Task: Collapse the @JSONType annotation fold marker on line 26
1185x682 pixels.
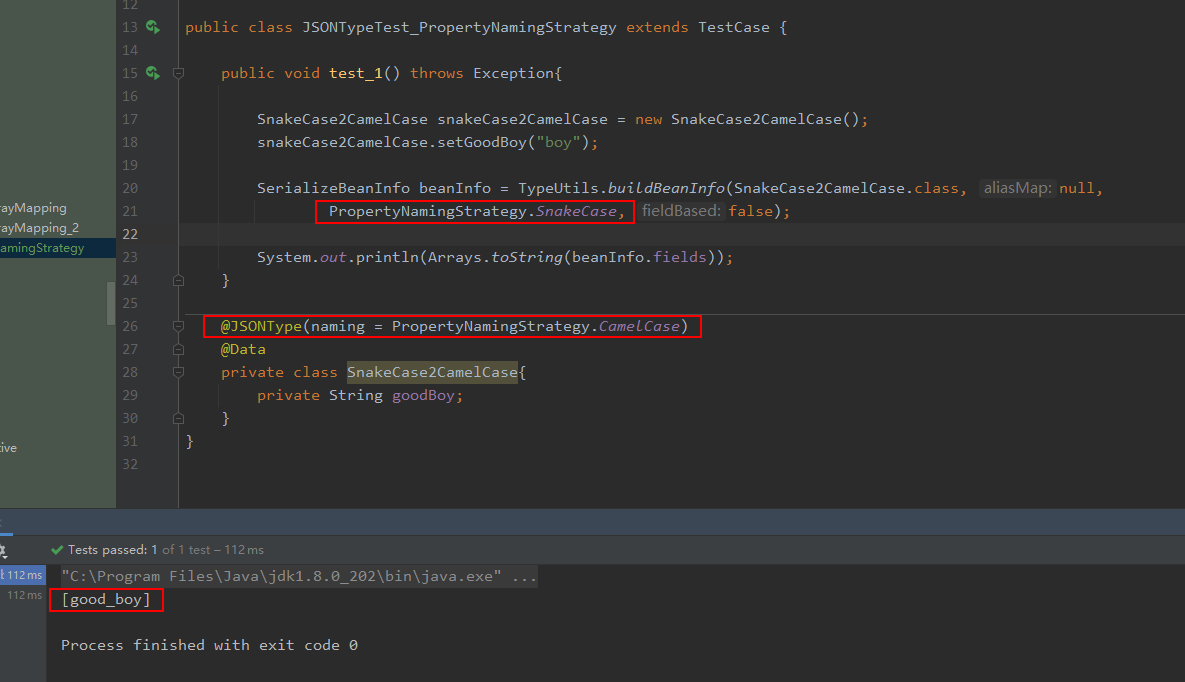Action: (x=178, y=327)
